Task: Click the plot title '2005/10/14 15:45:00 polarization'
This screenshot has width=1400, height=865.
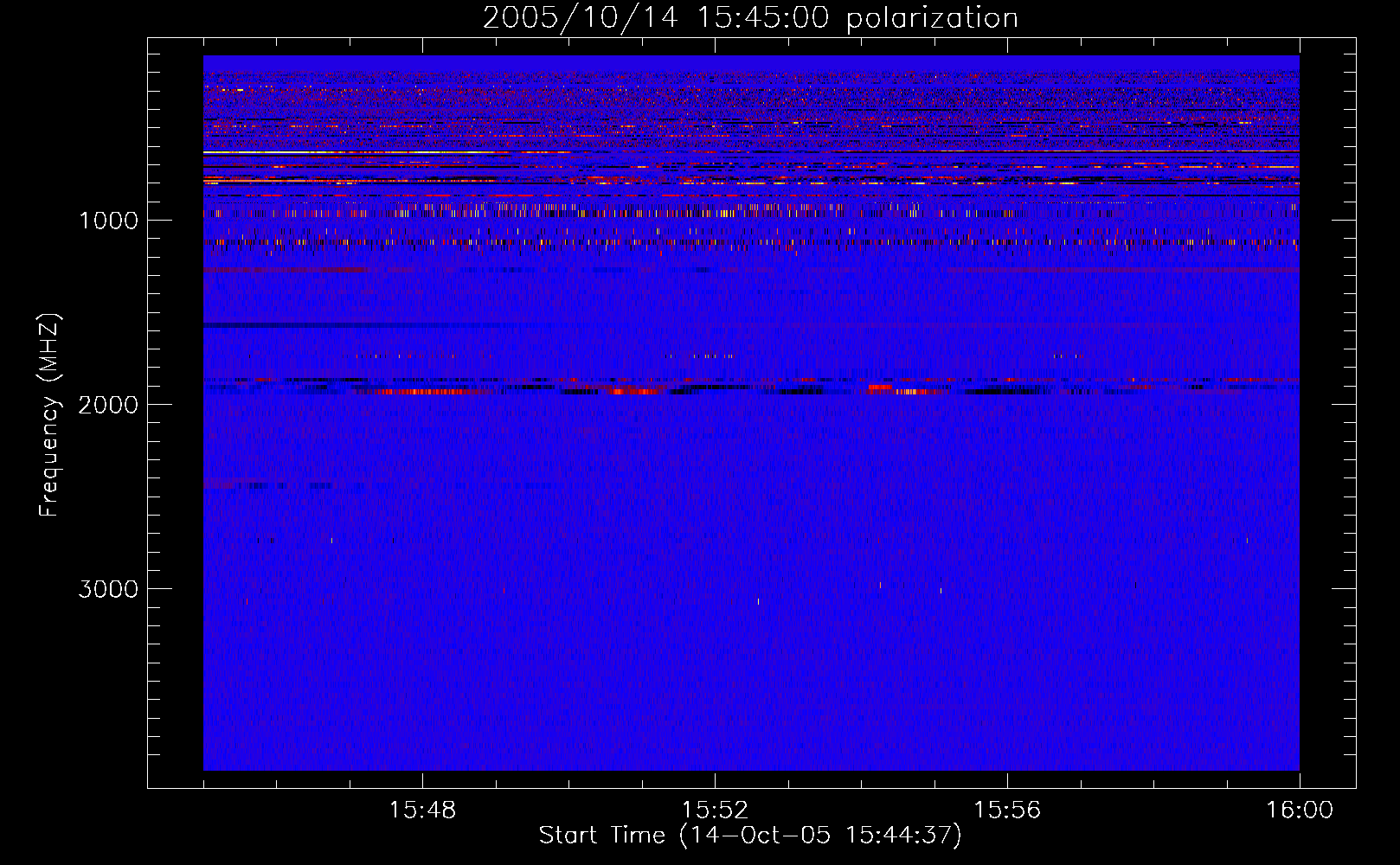Action: (x=750, y=18)
